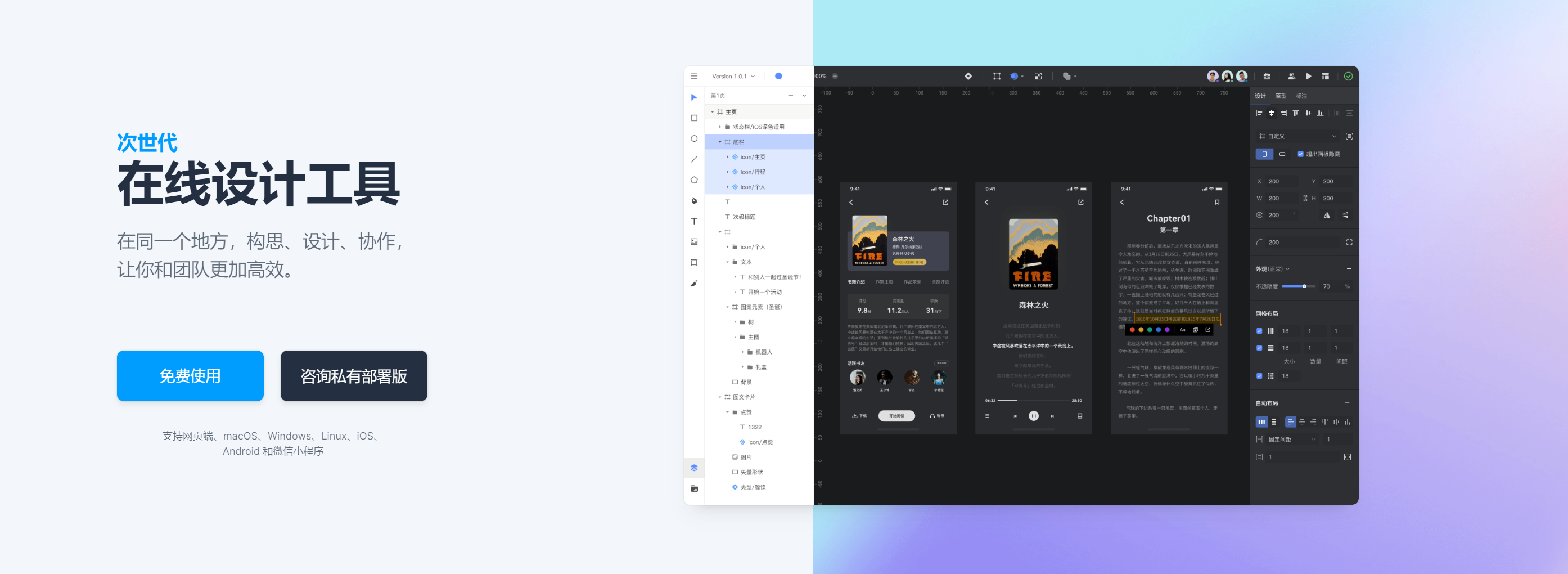This screenshot has width=1568, height=574.
Task: Toggle the width-height ratio lock
Action: point(1305,198)
